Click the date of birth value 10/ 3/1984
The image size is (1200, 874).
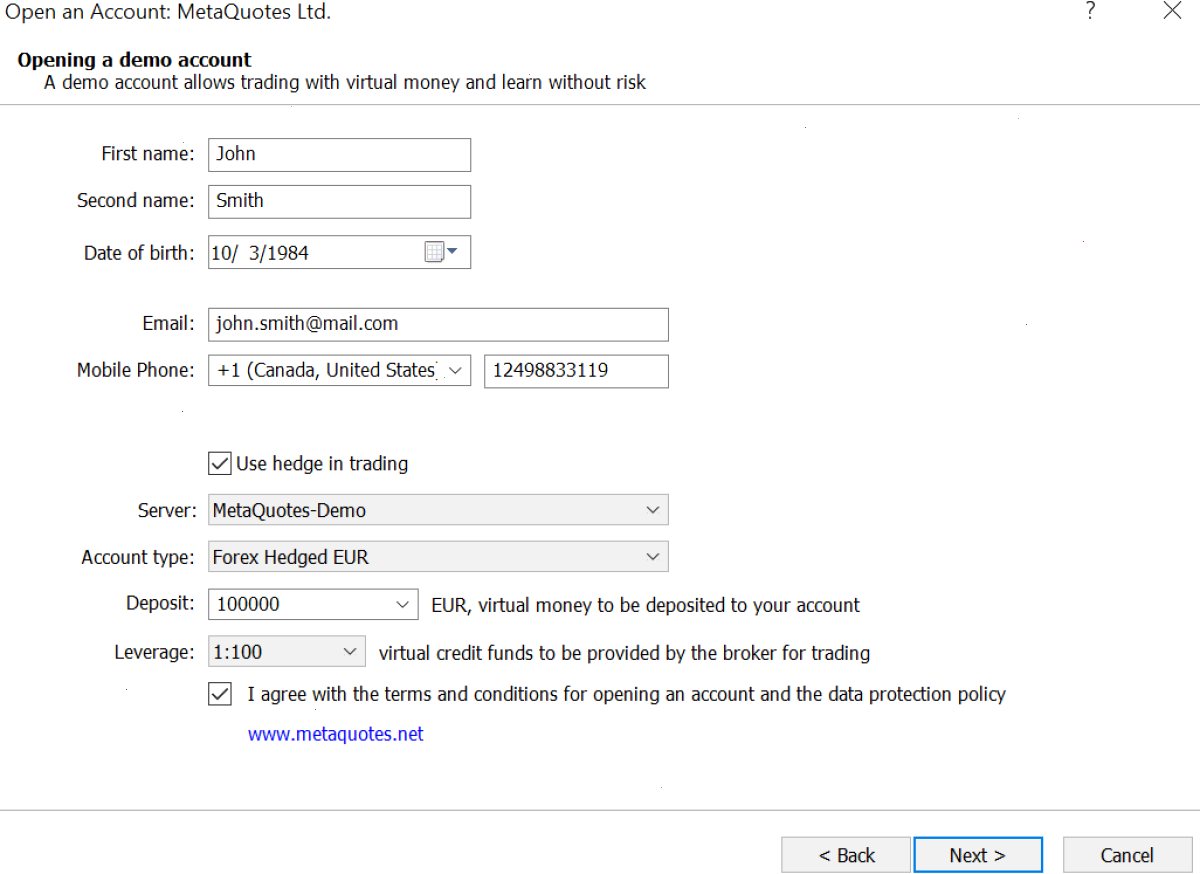pos(260,253)
